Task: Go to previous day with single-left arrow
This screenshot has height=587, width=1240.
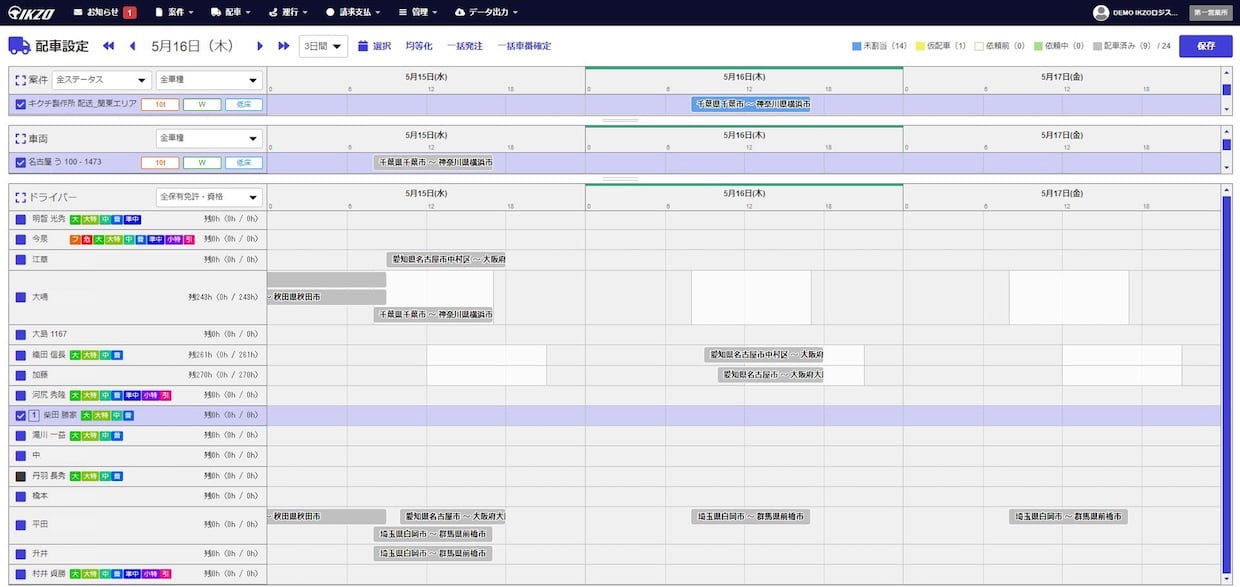Action: (133, 46)
